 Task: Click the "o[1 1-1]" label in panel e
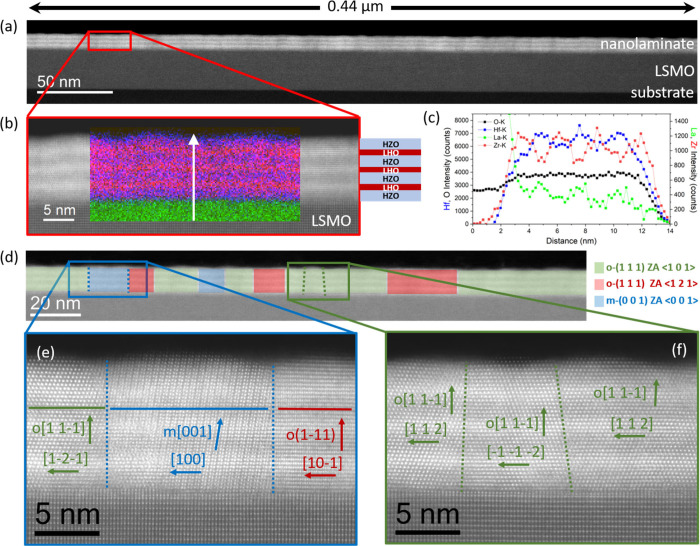(x=58, y=429)
